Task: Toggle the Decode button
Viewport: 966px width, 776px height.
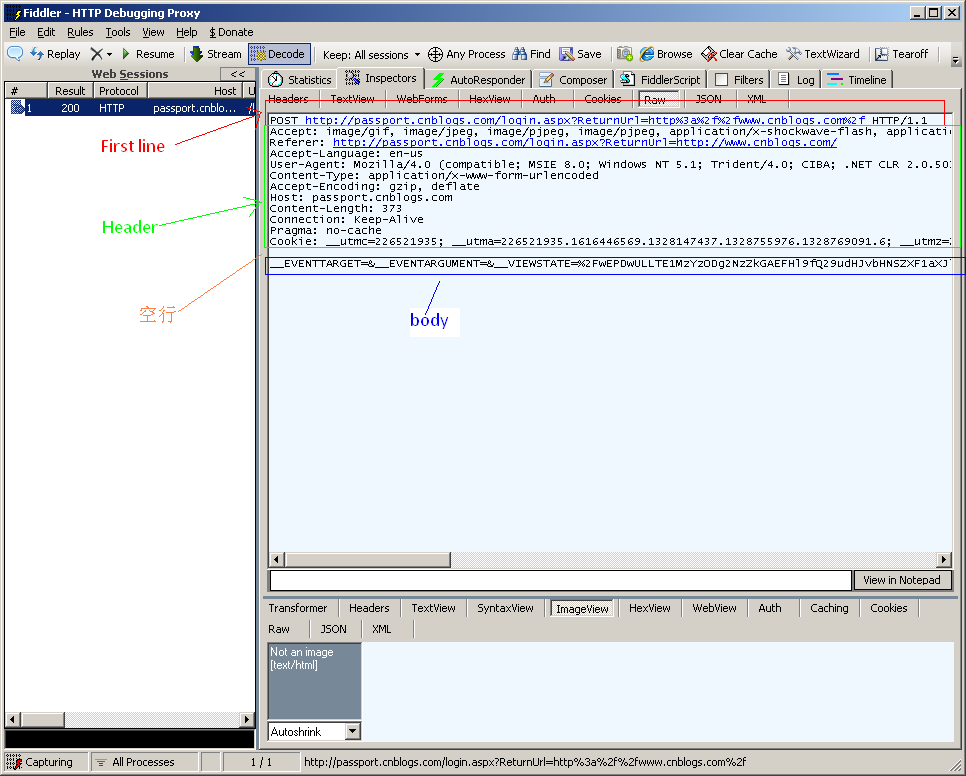Action: point(279,54)
